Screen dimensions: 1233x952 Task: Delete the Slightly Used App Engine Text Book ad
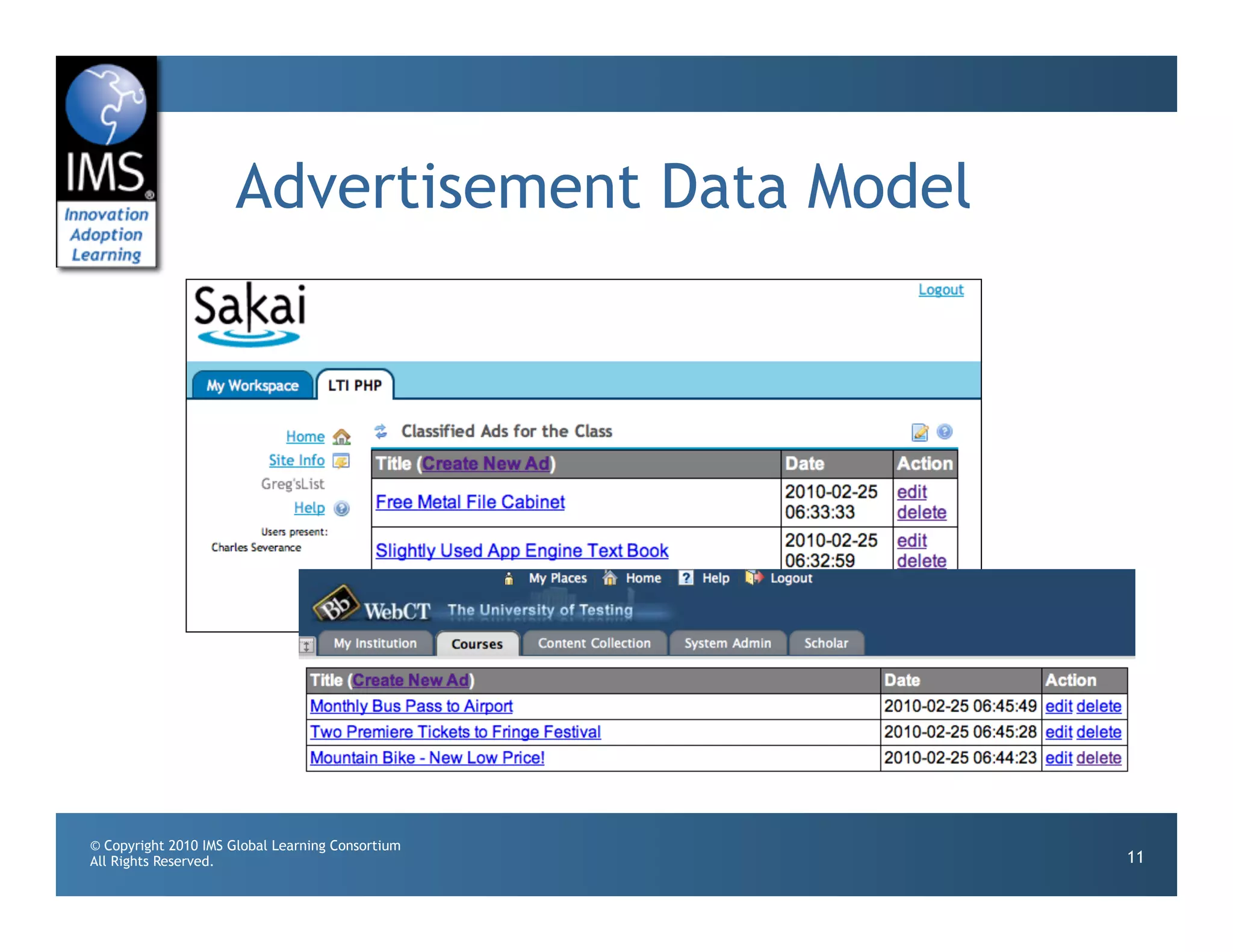pyautogui.click(x=921, y=560)
